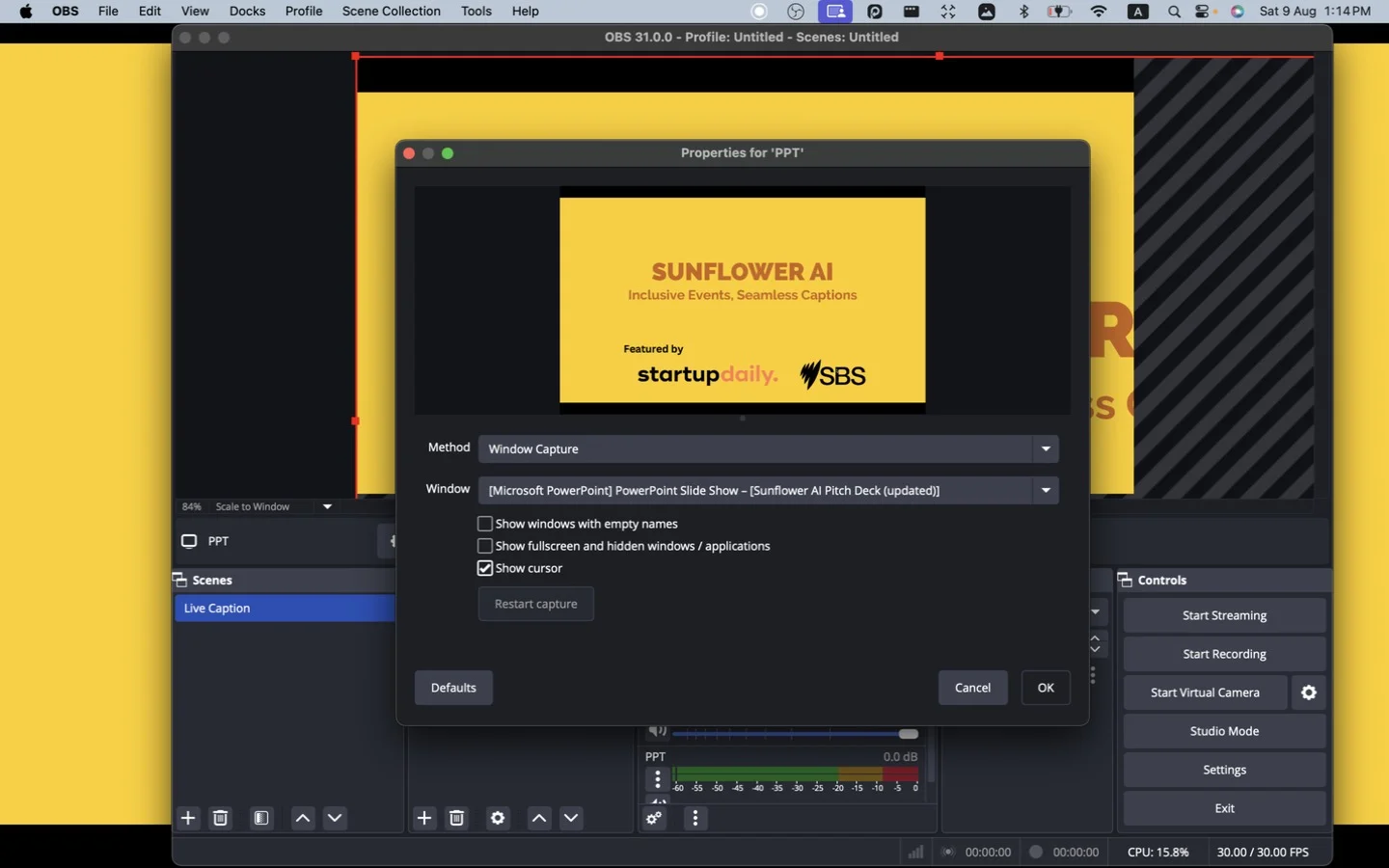Open Spotlight search icon
This screenshot has width=1389, height=868.
pos(1174,12)
